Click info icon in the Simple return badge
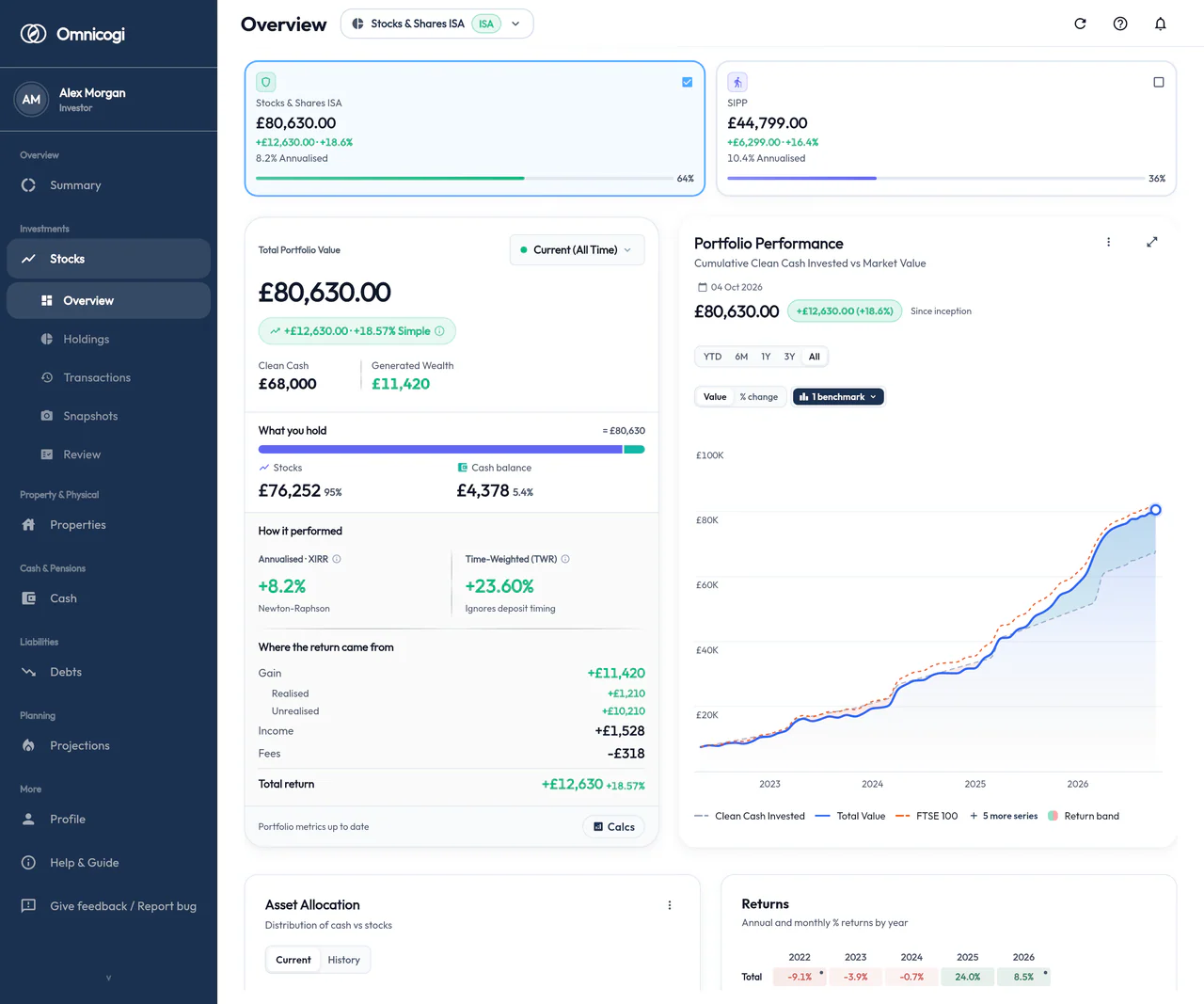 [439, 331]
